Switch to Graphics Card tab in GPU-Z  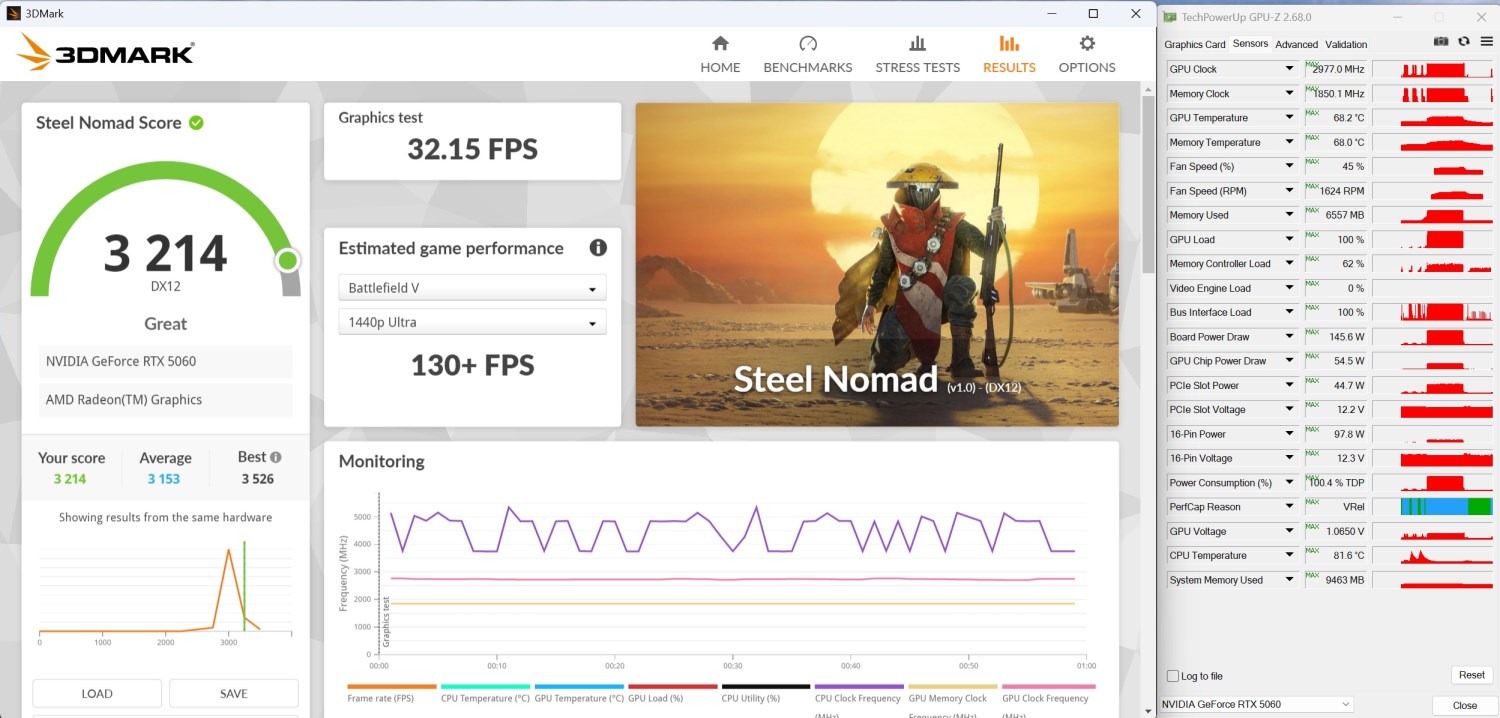pyautogui.click(x=1194, y=44)
